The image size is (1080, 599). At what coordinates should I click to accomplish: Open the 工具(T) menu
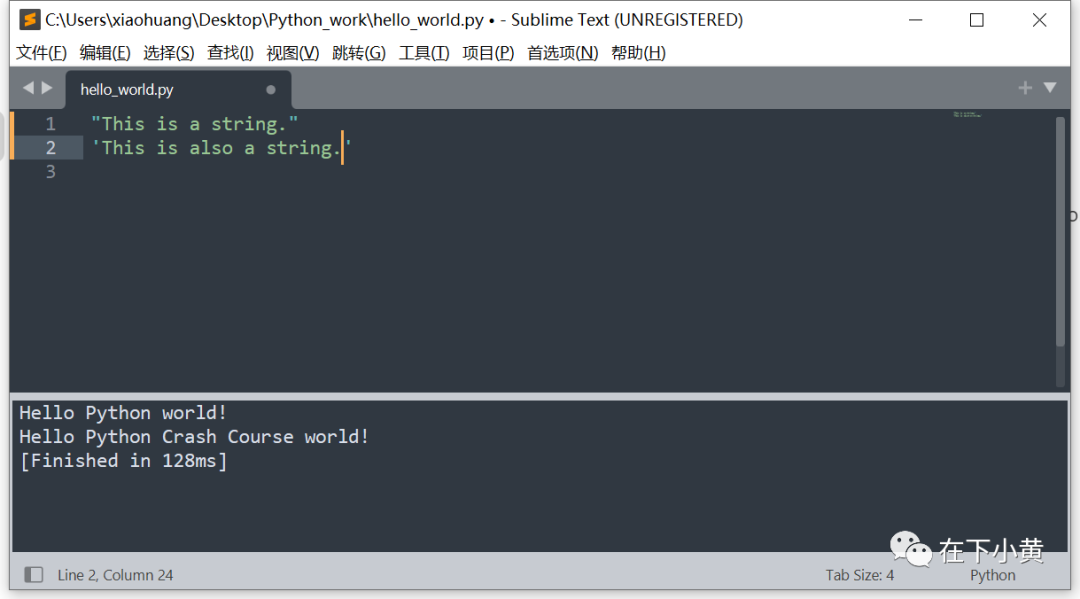point(424,53)
